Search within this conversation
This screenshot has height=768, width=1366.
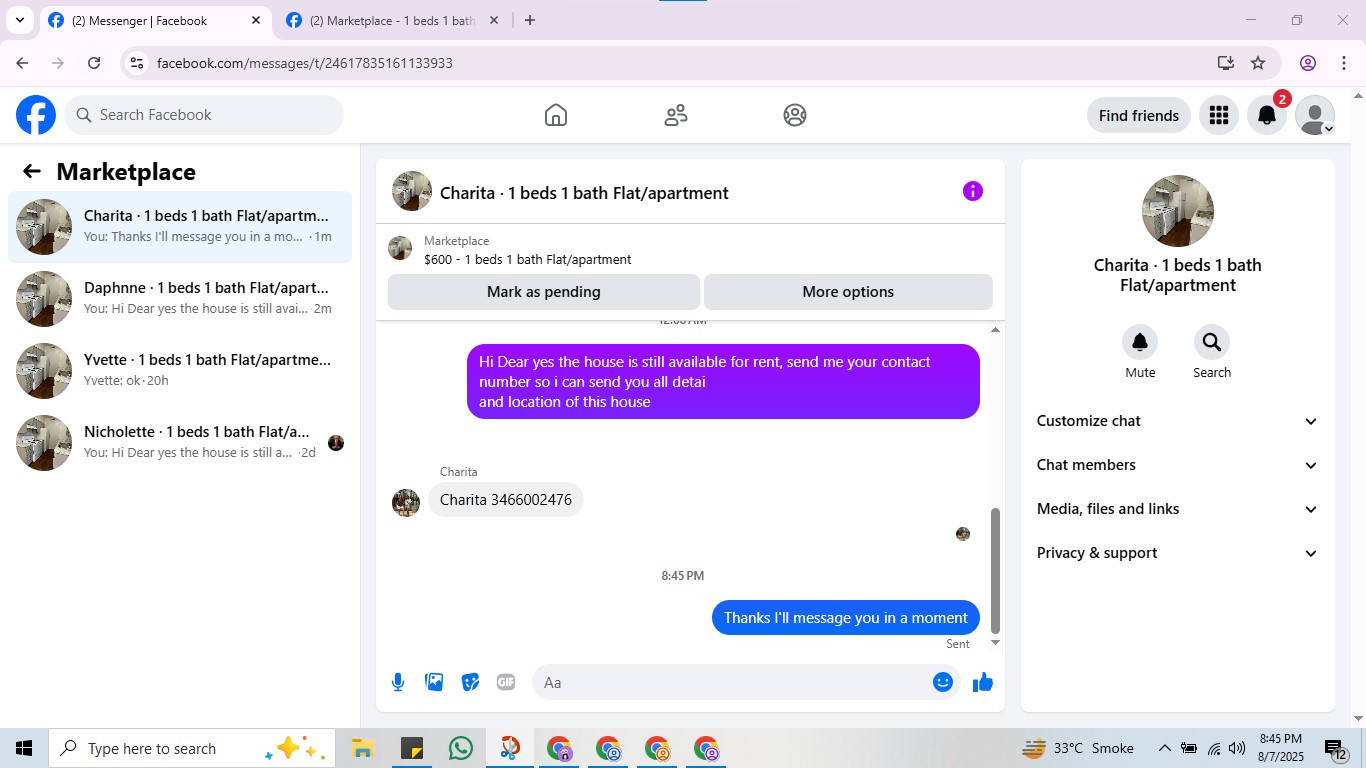point(1212,343)
